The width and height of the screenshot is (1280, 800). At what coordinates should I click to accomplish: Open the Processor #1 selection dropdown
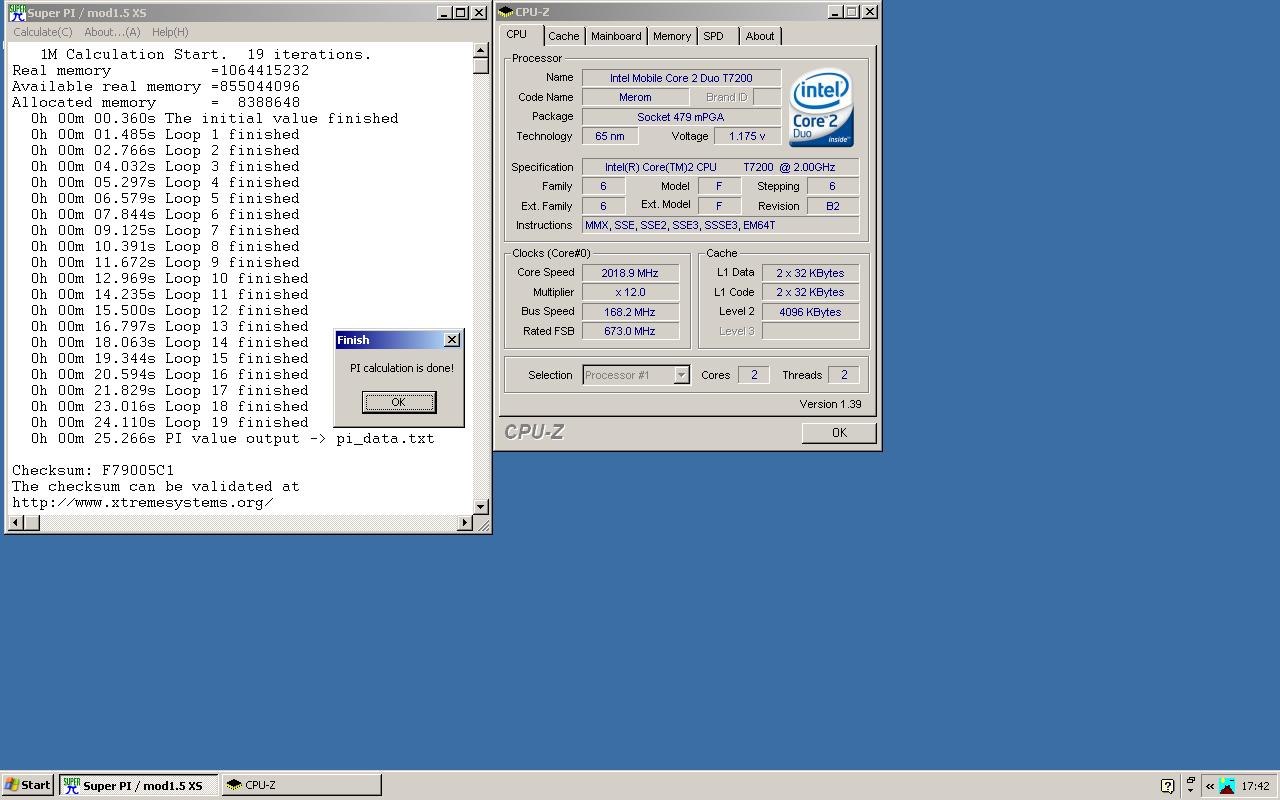tap(681, 375)
